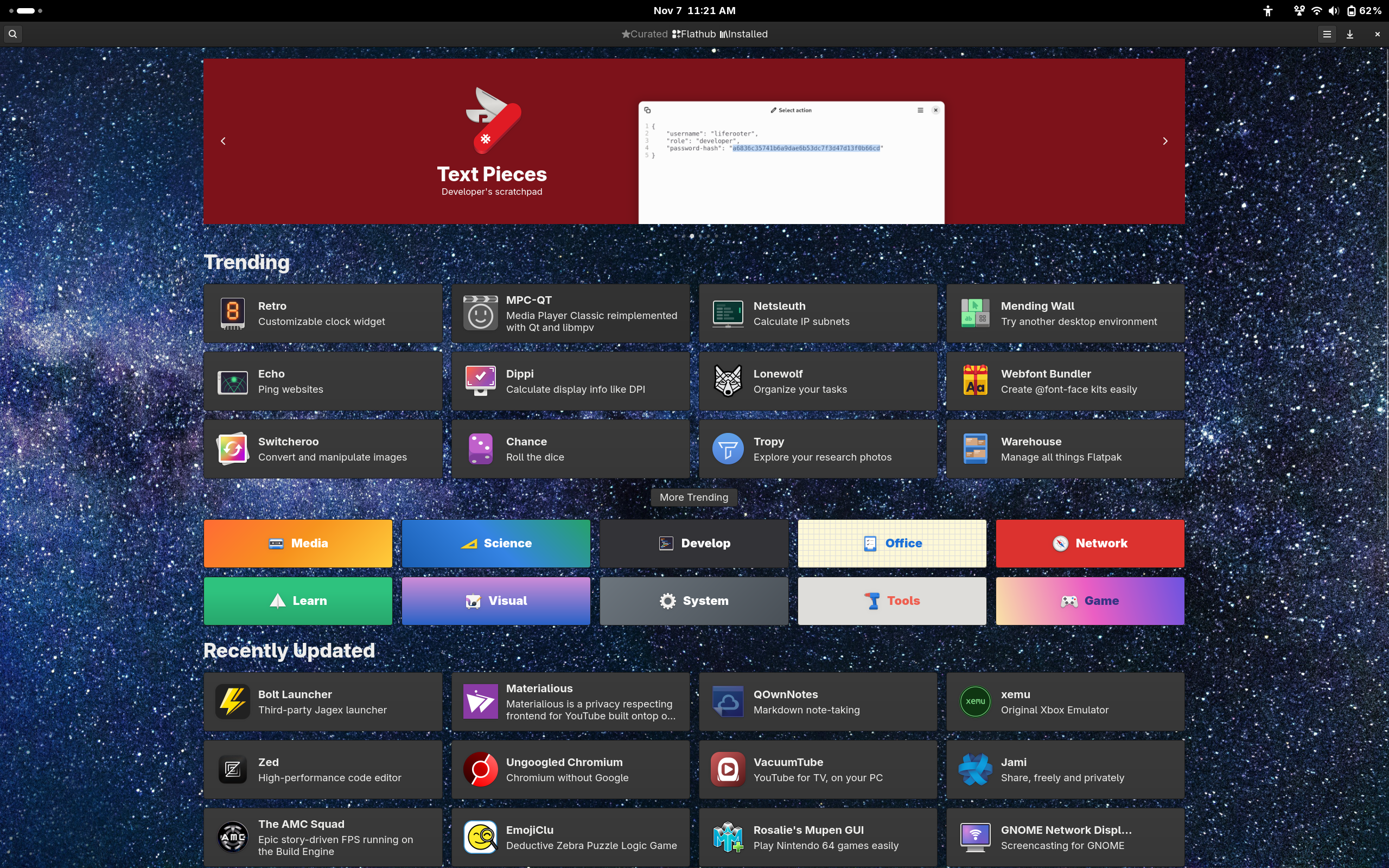Switch to the Installed tab
The width and height of the screenshot is (1389, 868).
click(744, 34)
